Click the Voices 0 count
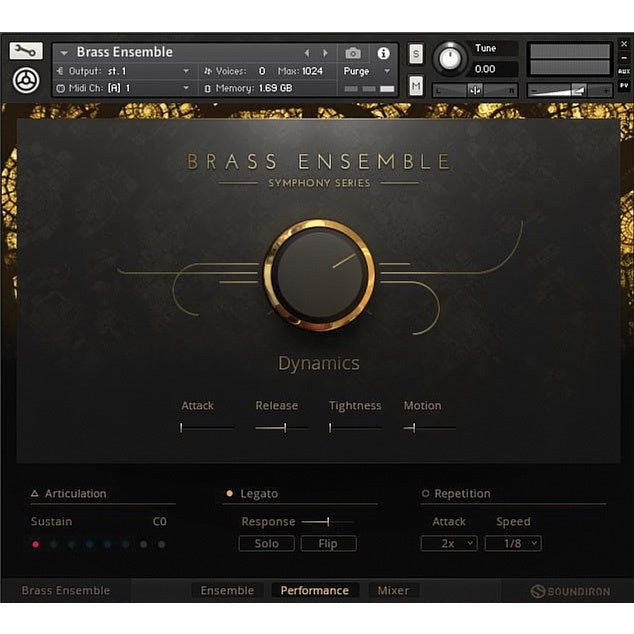Screen dimensions: 634x634 (262, 71)
